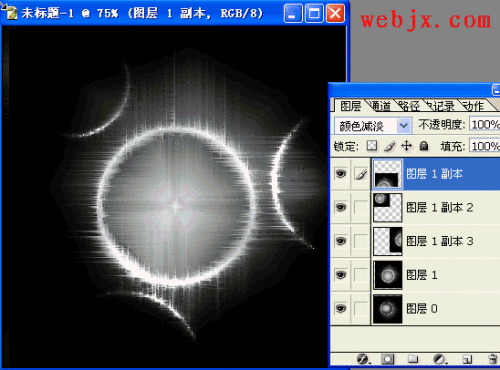This screenshot has width=500, height=370.
Task: Hide the 图层 1 副本 layer
Action: point(341,174)
